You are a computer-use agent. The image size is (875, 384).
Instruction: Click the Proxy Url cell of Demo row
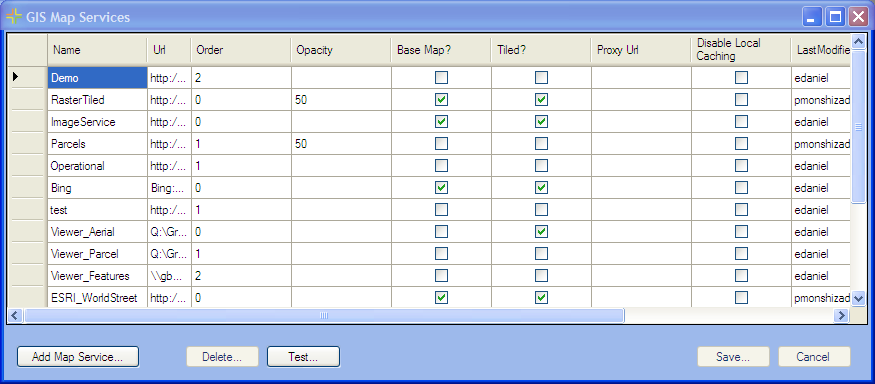641,78
